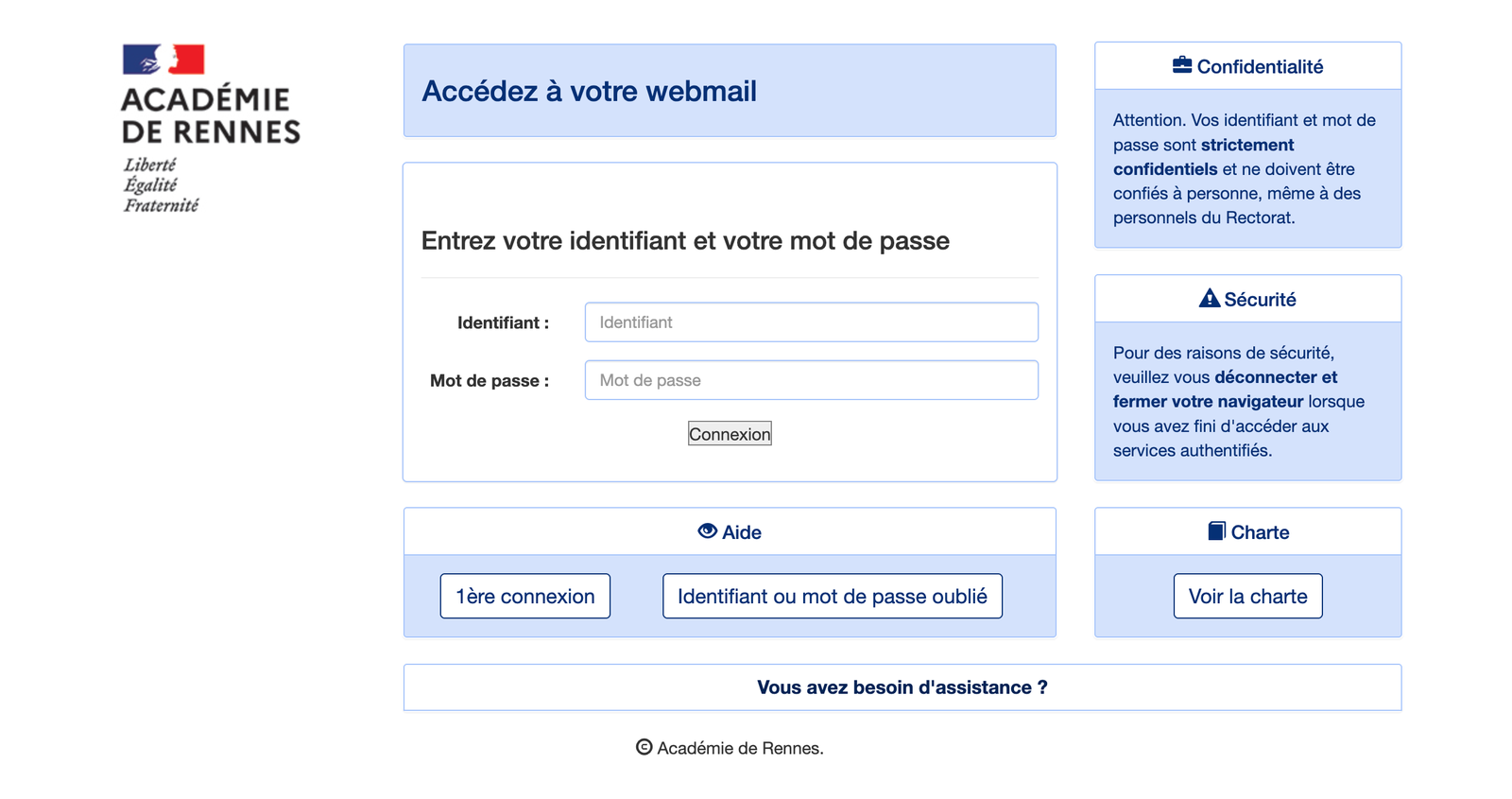
Task: Click the Académie de Rennes footer text
Action: pos(739,748)
